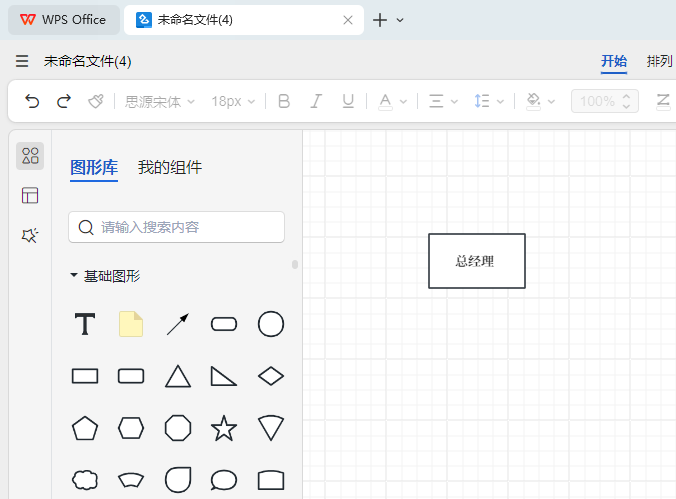Toggle bold formatting
This screenshot has height=499, width=676.
tap(284, 101)
